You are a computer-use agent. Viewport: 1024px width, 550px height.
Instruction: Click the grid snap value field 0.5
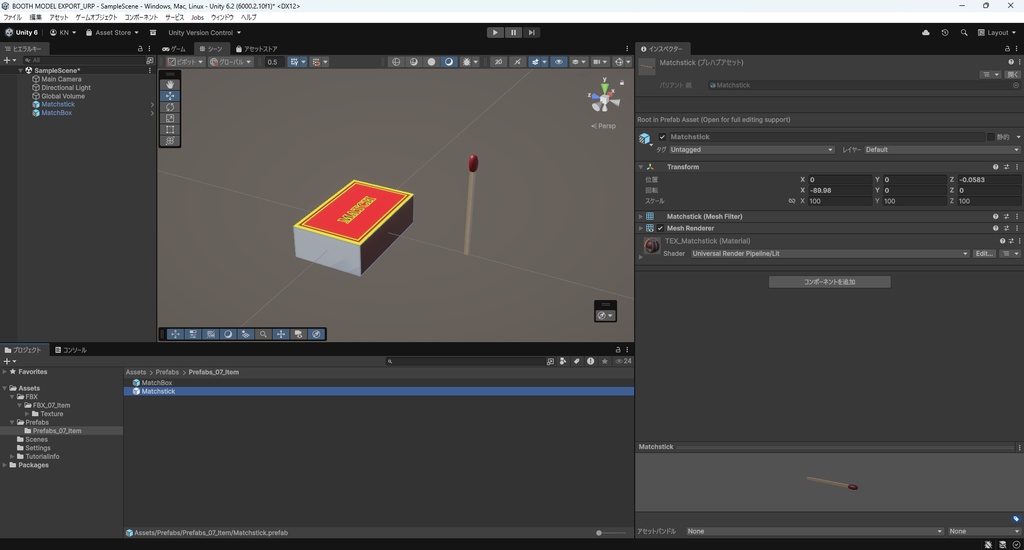coord(273,62)
